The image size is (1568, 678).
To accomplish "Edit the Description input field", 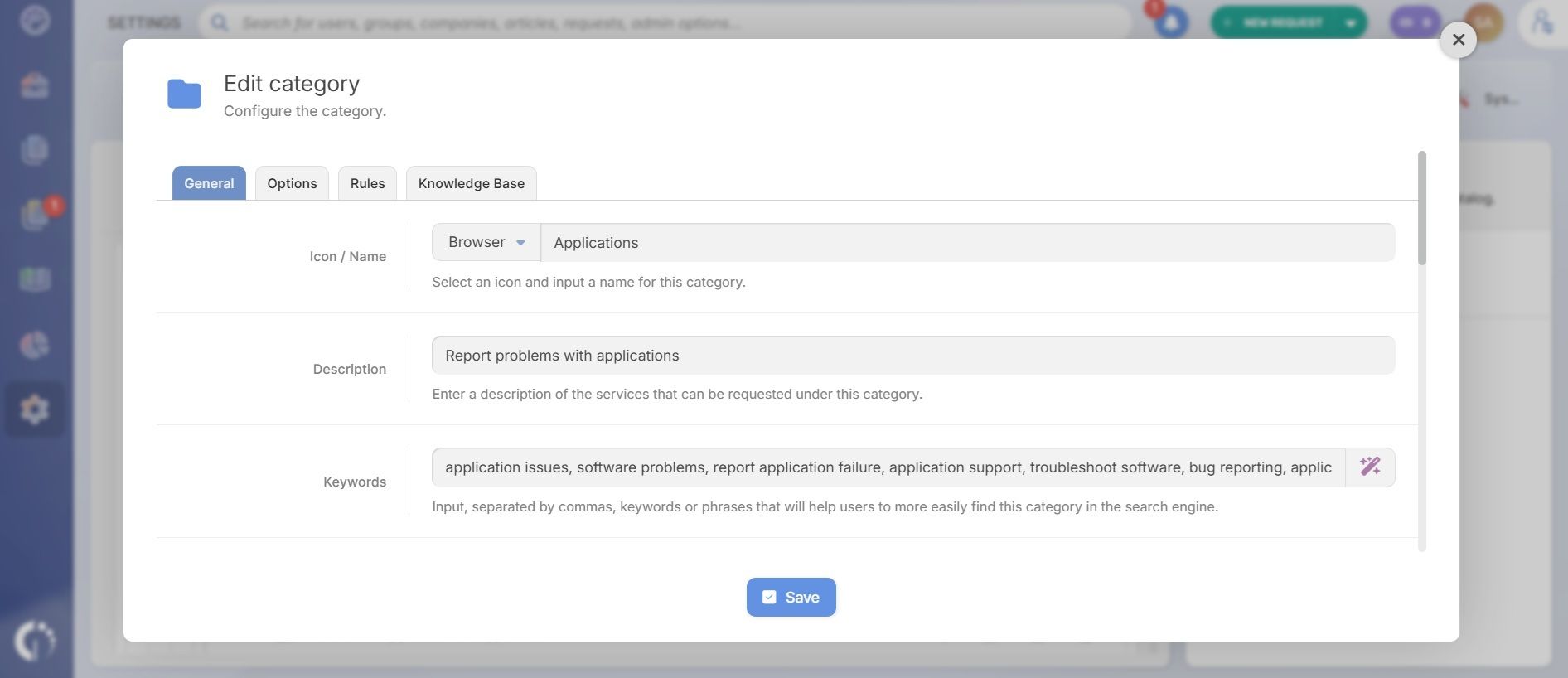I will pos(913,355).
